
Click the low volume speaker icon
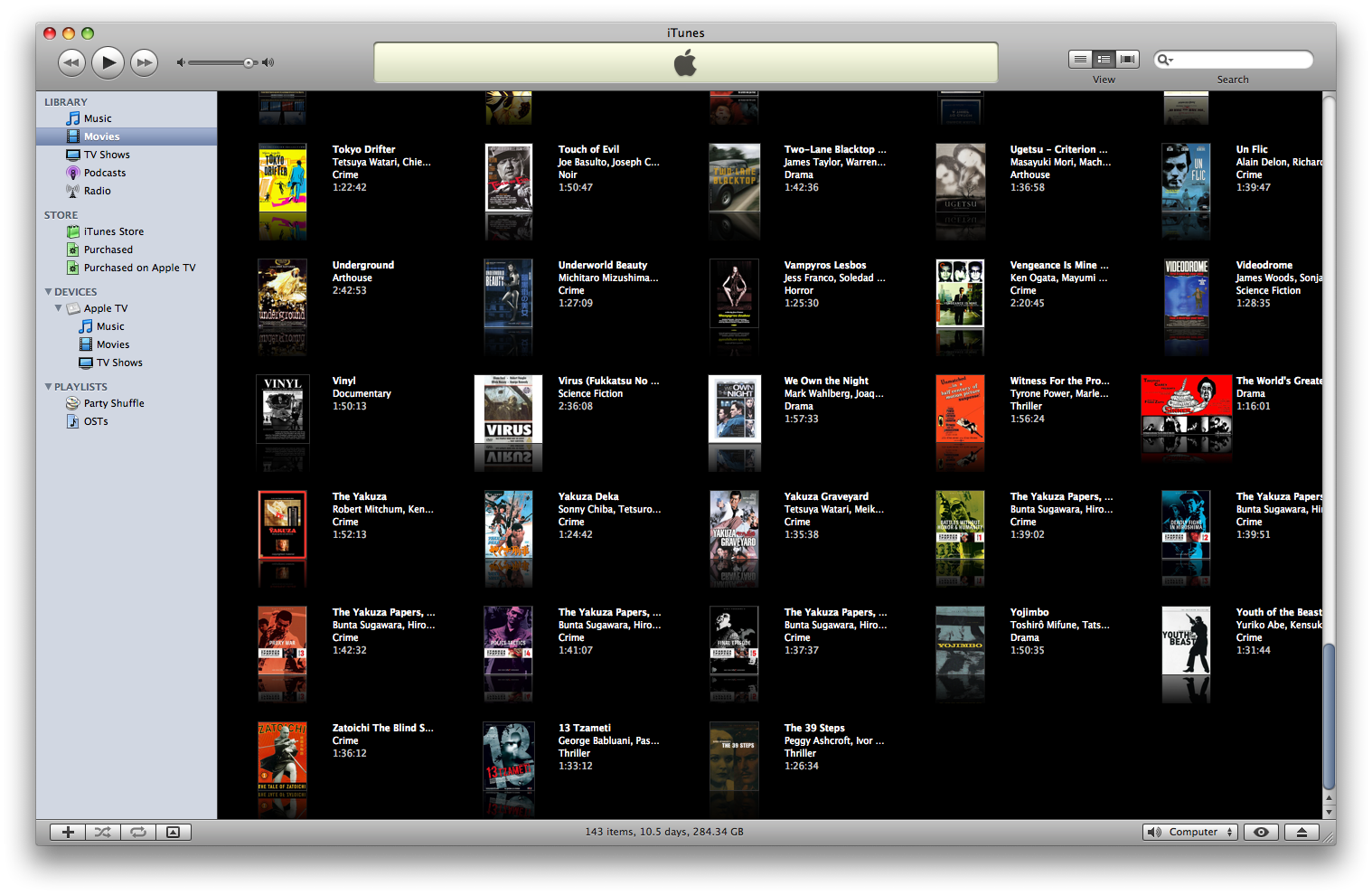click(x=181, y=62)
